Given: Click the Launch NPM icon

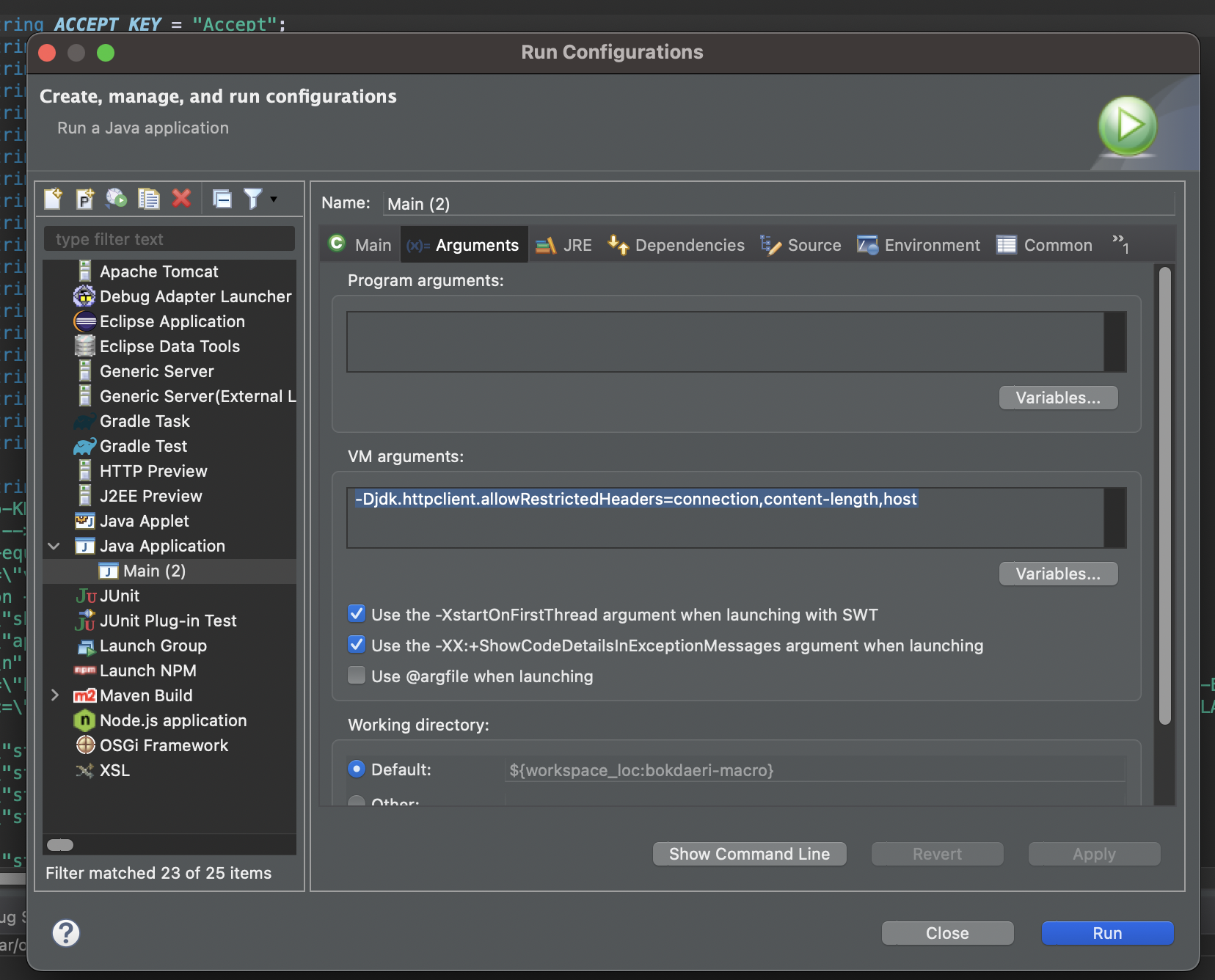Looking at the screenshot, I should click(x=85, y=670).
